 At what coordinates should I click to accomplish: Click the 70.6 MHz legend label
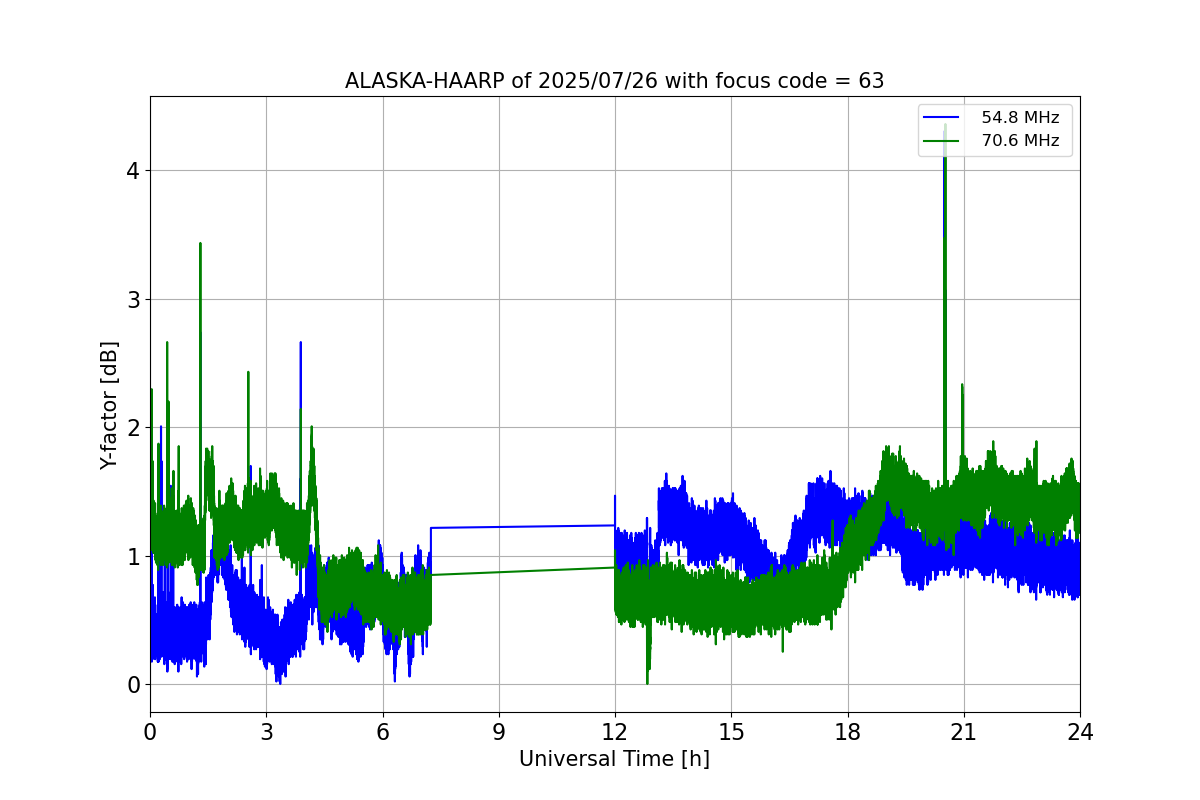point(1020,141)
